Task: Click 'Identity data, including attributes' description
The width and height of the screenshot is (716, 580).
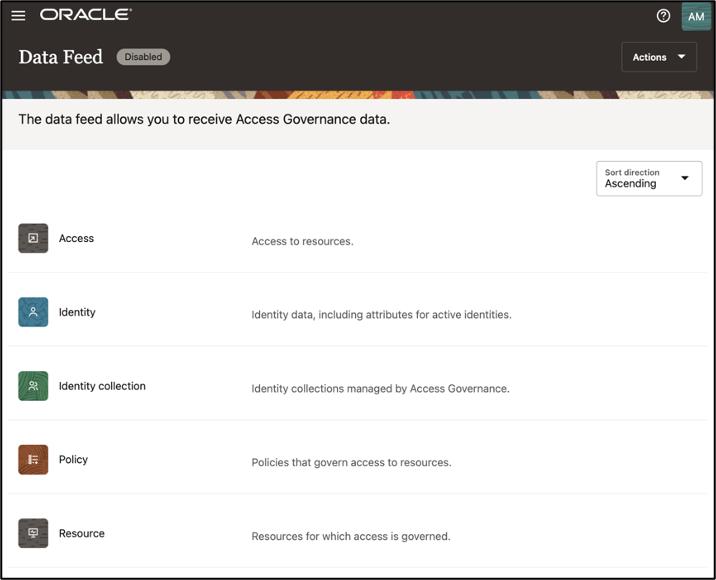Action: click(x=381, y=315)
